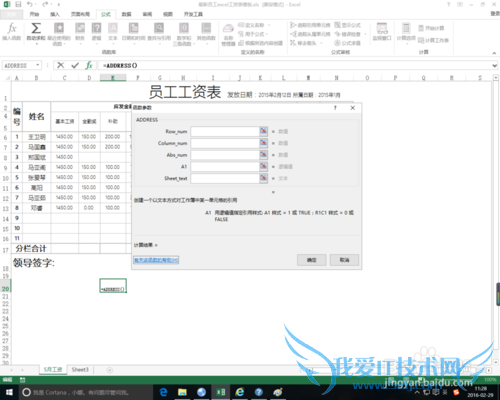Image resolution: width=500 pixels, height=400 pixels.
Task: Click Create from Selection (根据所选内容创建)
Action: click(261, 43)
